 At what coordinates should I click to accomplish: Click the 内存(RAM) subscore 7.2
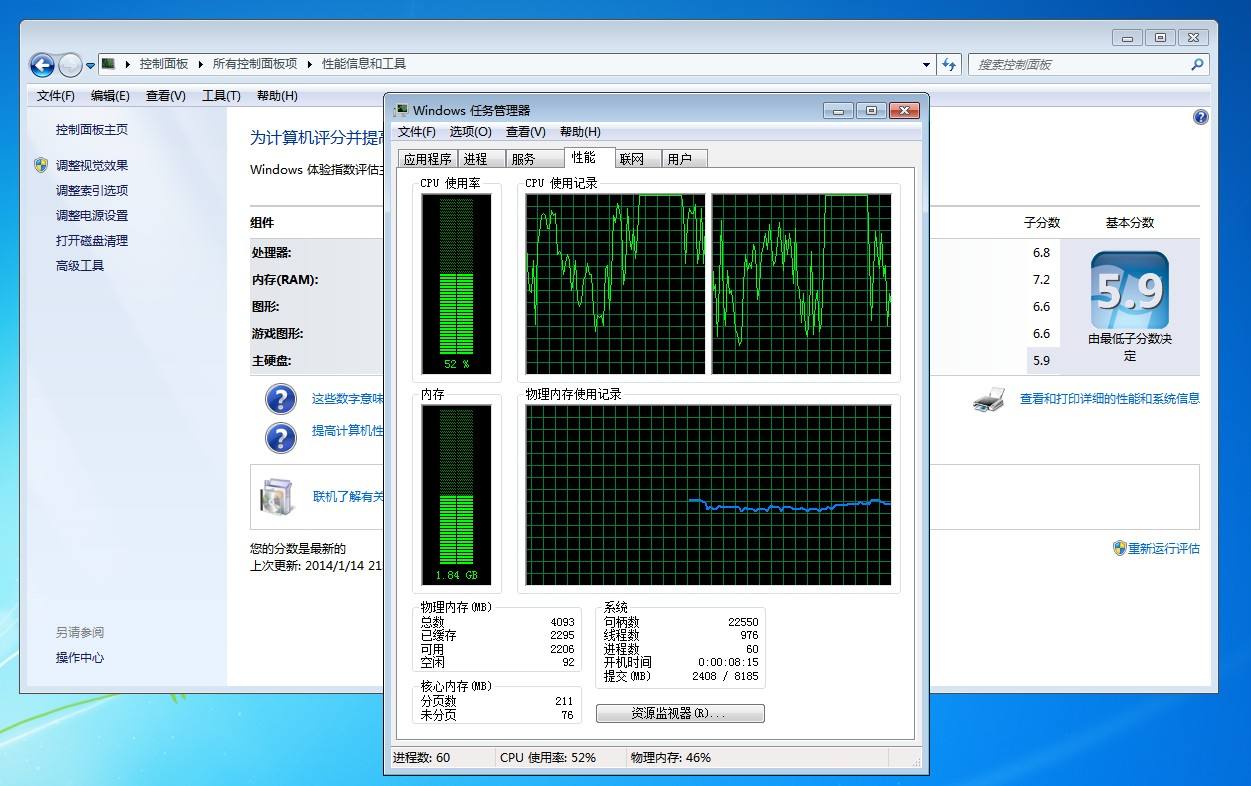coord(1041,280)
